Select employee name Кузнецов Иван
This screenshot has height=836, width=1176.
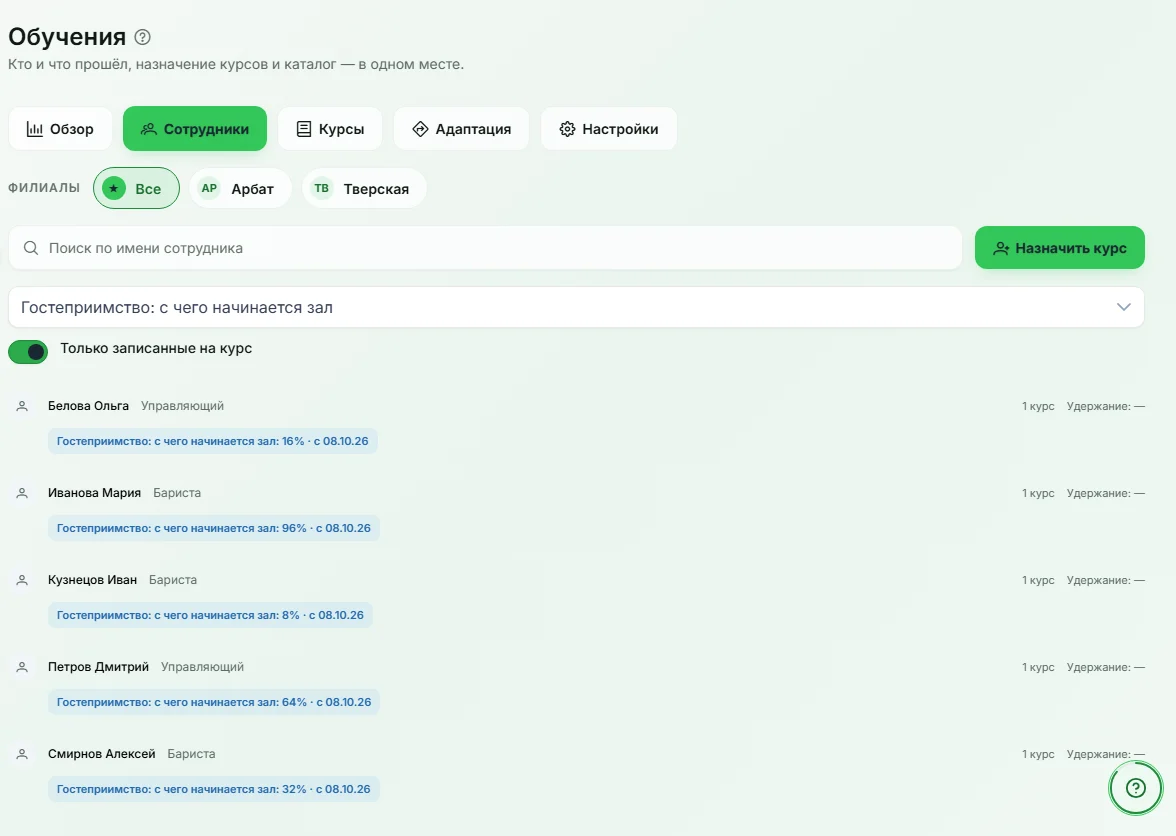click(92, 580)
